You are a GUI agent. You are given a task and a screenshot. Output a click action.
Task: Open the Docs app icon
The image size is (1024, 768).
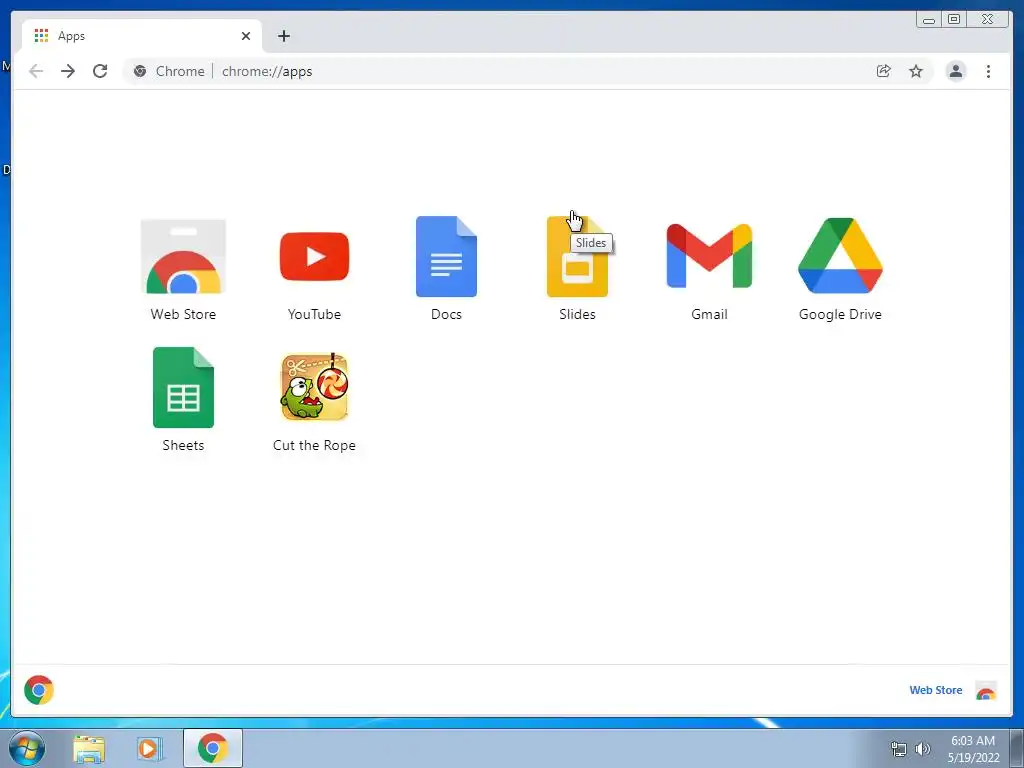(446, 257)
